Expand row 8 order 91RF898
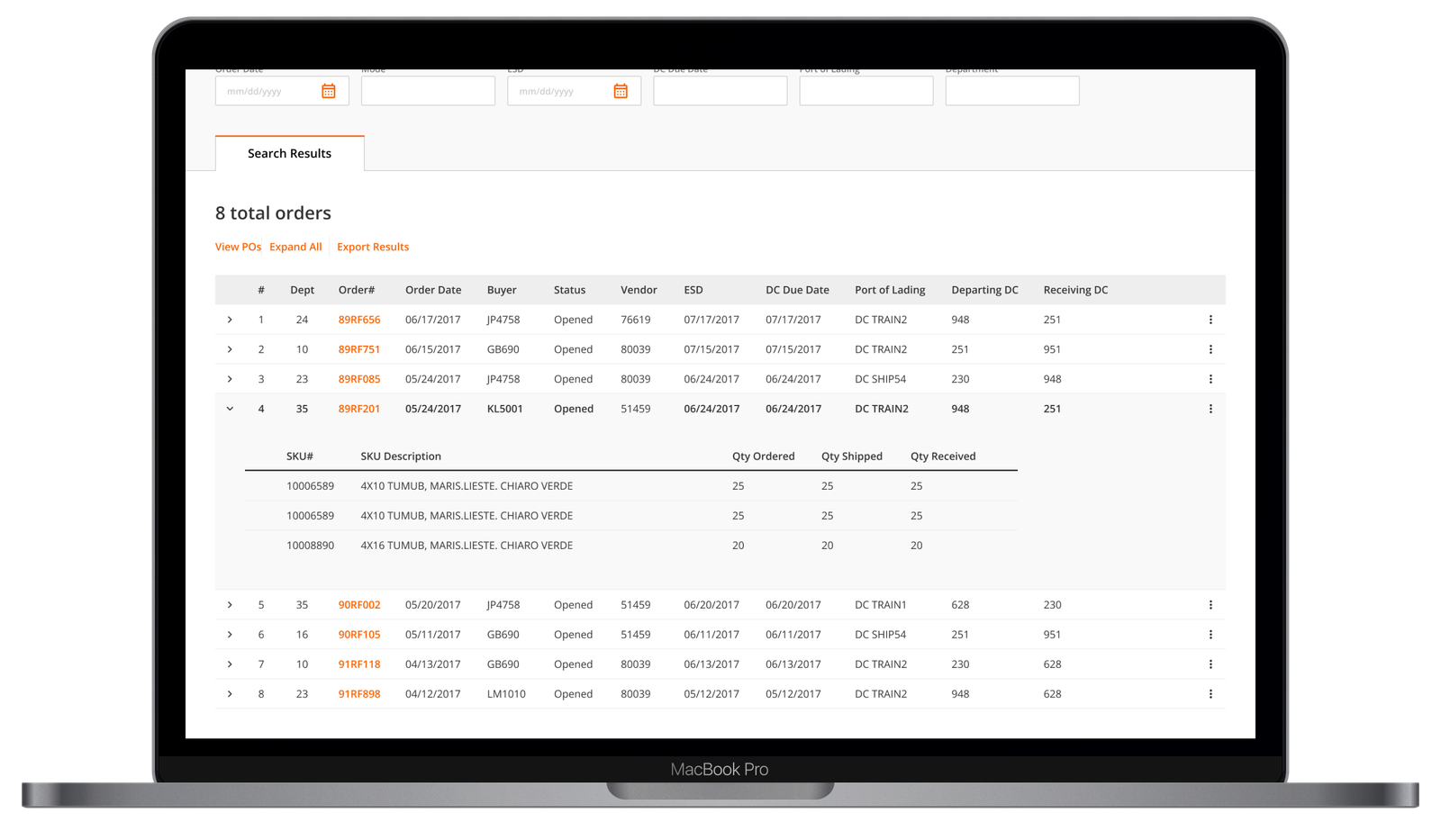Image resolution: width=1441 pixels, height=840 pixels. click(230, 694)
